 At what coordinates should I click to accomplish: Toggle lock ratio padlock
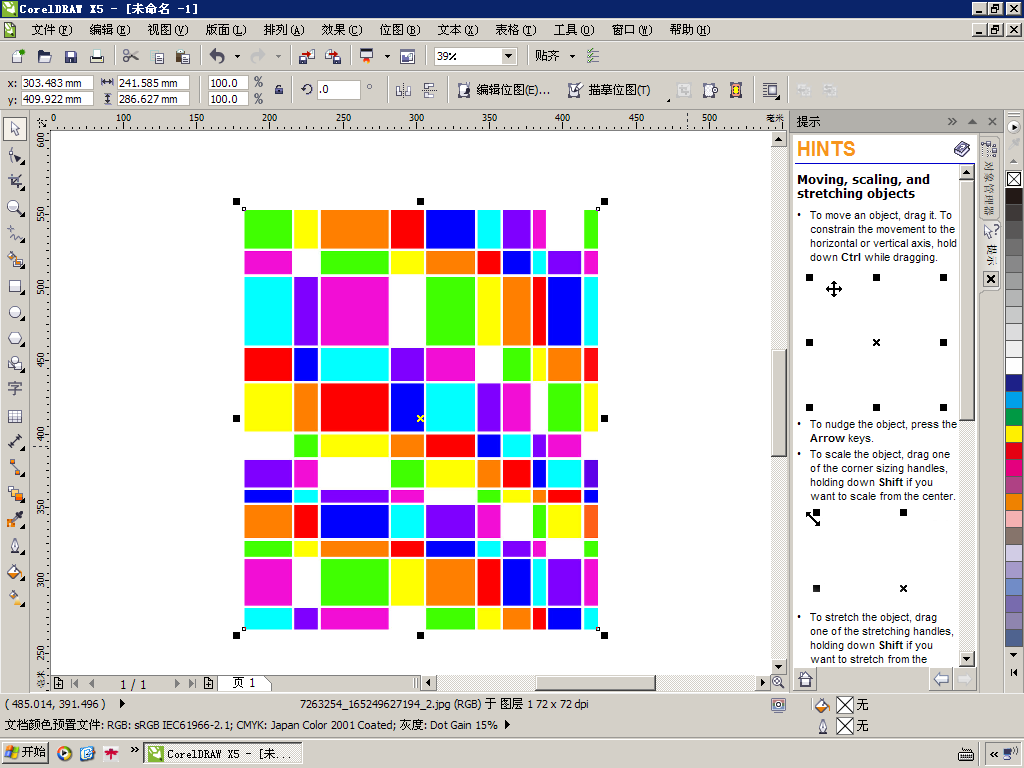[279, 90]
